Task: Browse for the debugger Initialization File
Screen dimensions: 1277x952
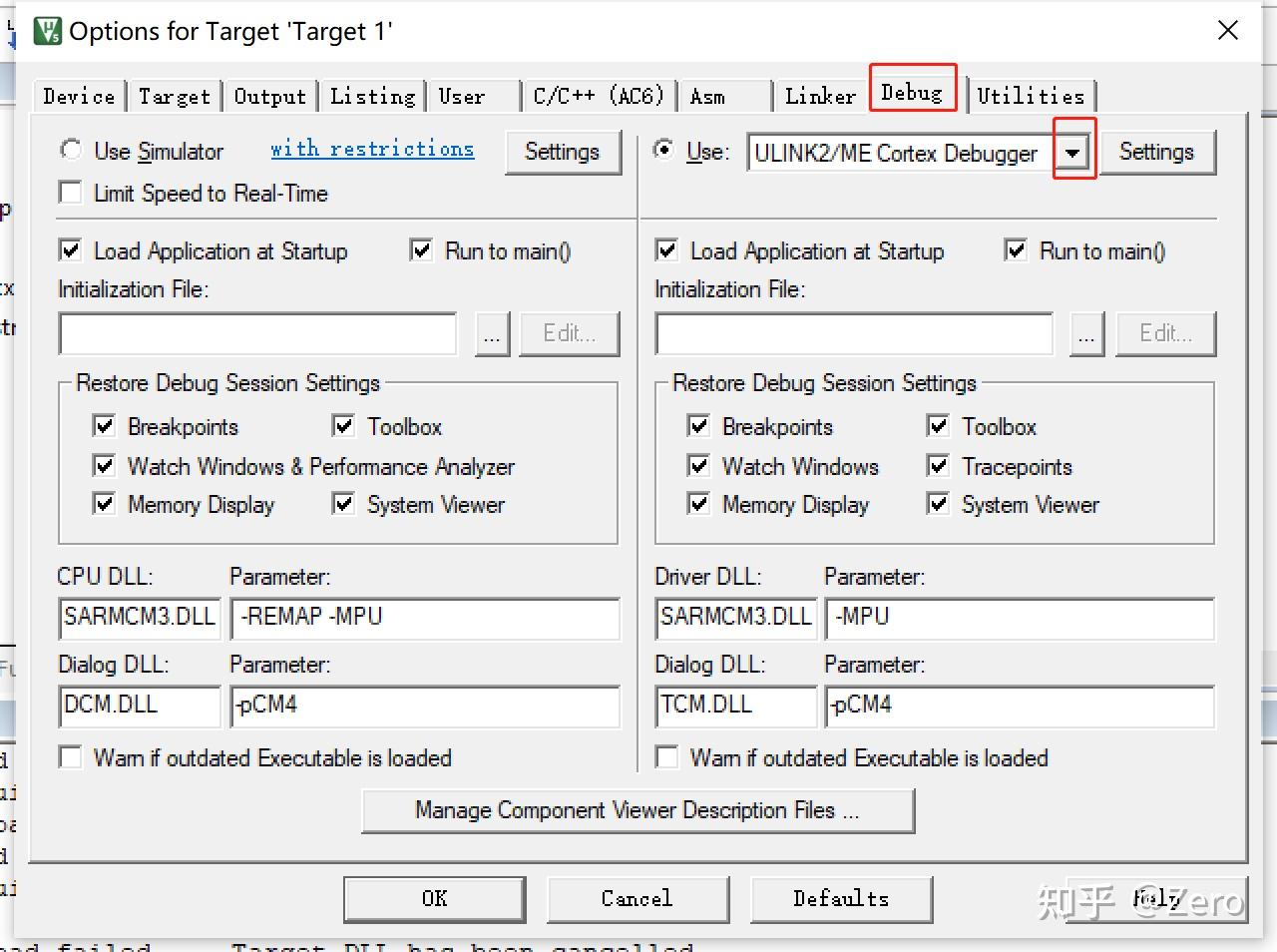Action: coord(1086,334)
